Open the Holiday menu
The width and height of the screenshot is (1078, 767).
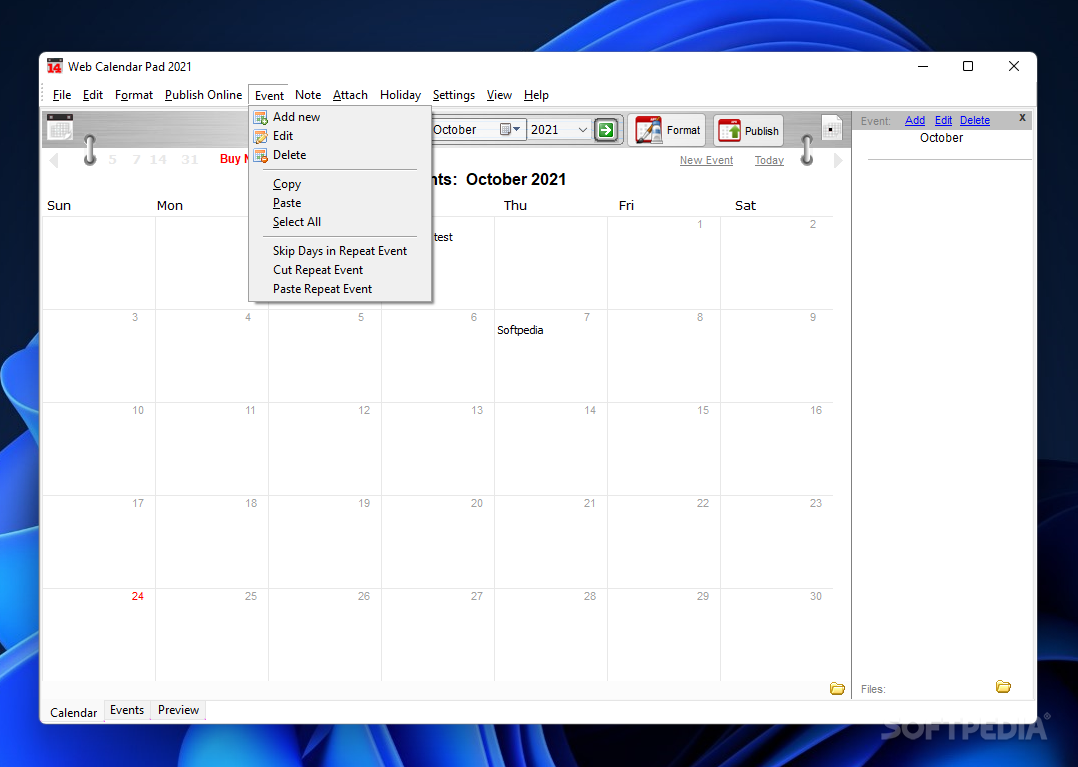click(400, 95)
